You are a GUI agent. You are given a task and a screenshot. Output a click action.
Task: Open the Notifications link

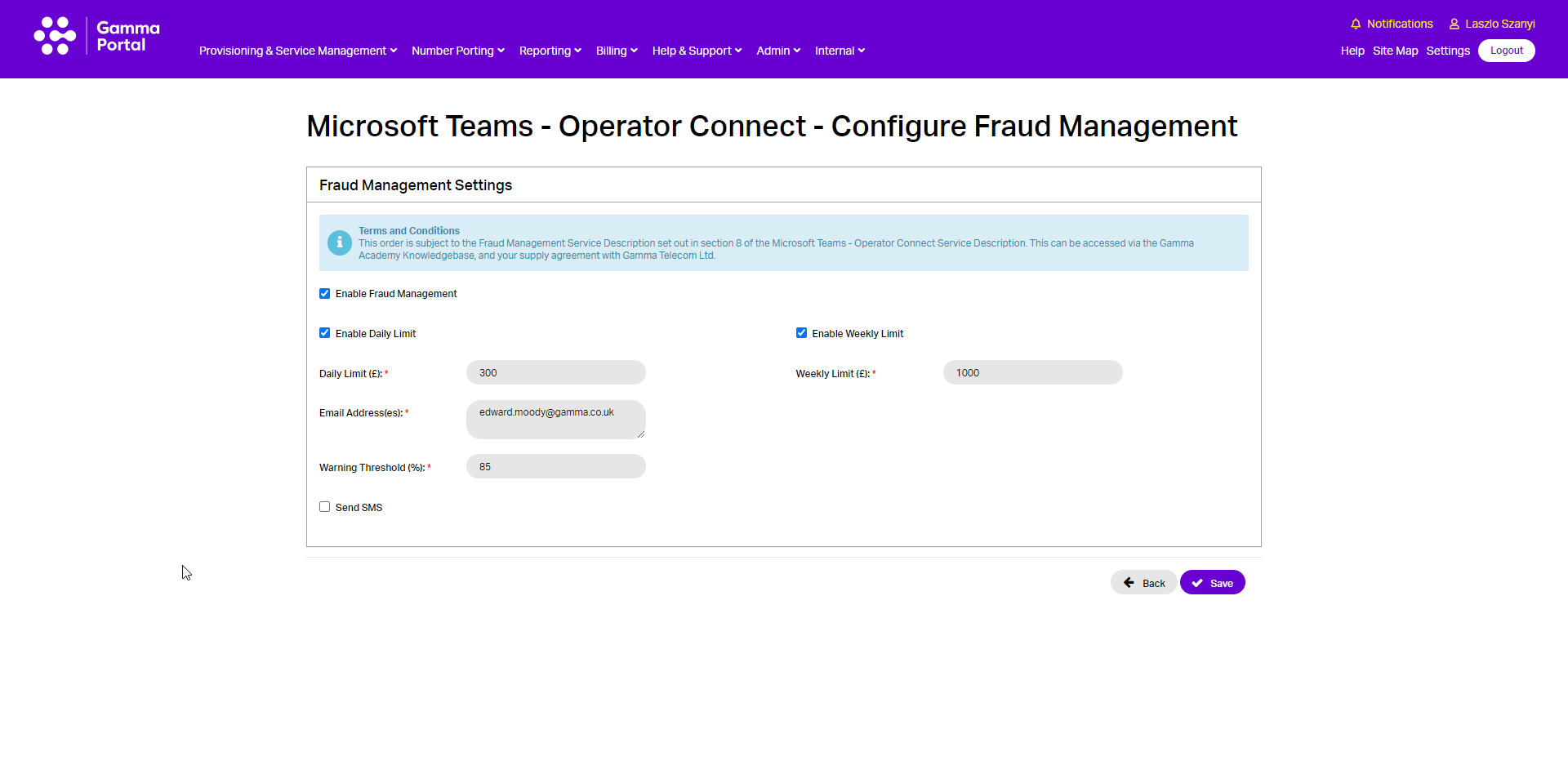point(1400,24)
